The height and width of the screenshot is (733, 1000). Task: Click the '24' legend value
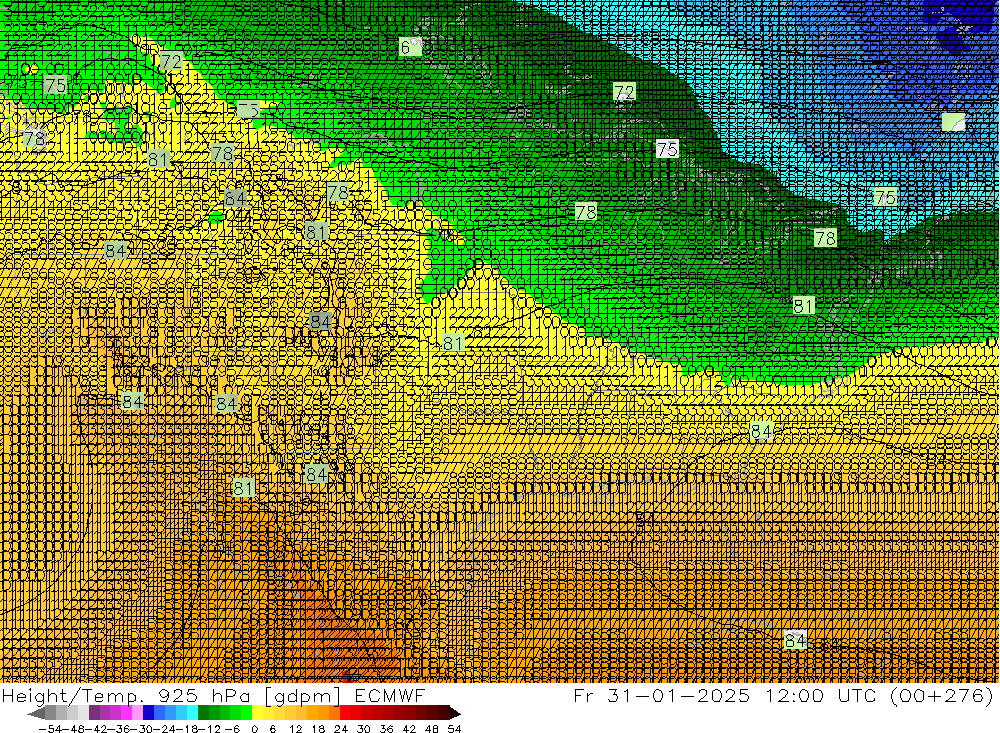tap(341, 729)
